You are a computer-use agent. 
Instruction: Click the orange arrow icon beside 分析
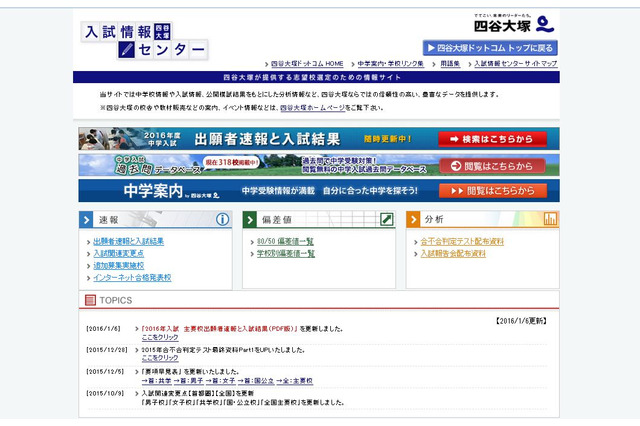[413, 220]
